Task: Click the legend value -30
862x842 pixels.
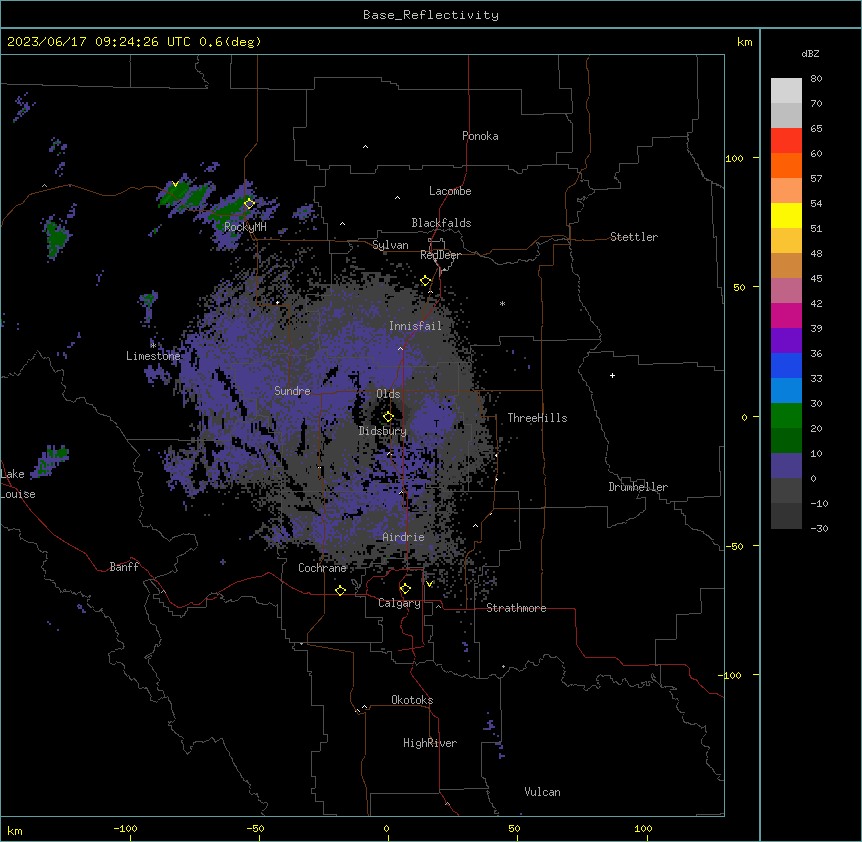Action: (x=819, y=528)
